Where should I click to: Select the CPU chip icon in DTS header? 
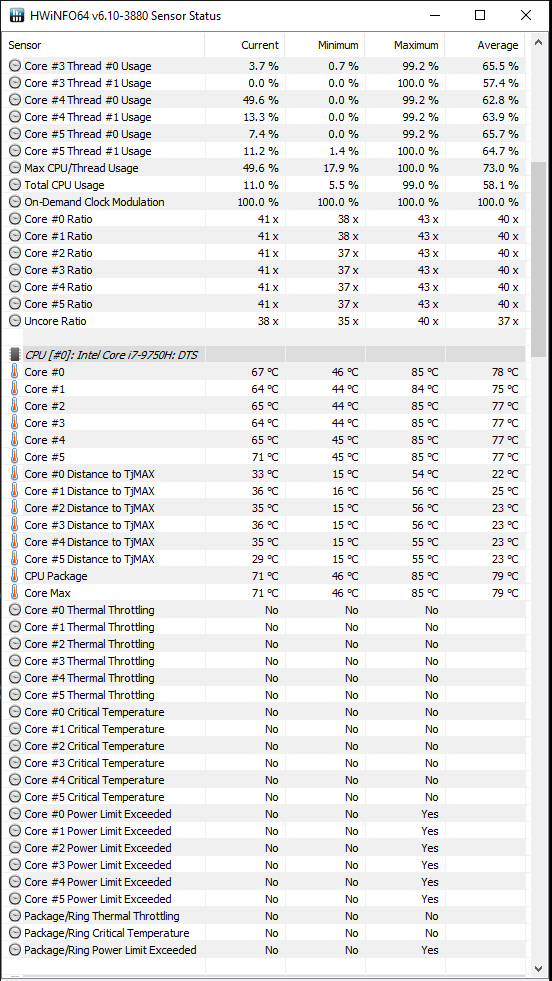(15, 355)
